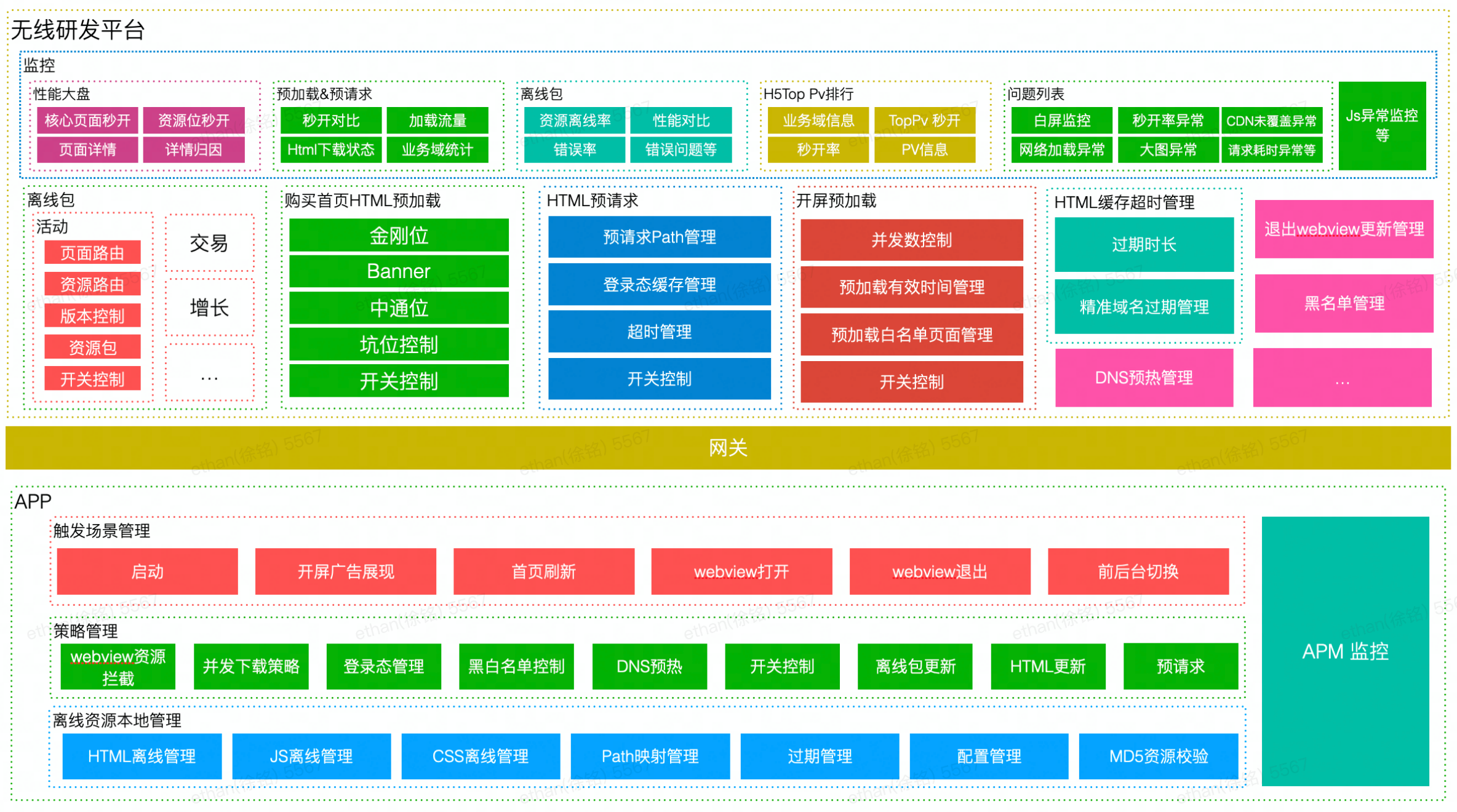The height and width of the screenshot is (812, 1457).
Task: Click 白屏监控 in the 问题列表 section
Action: tap(1061, 120)
